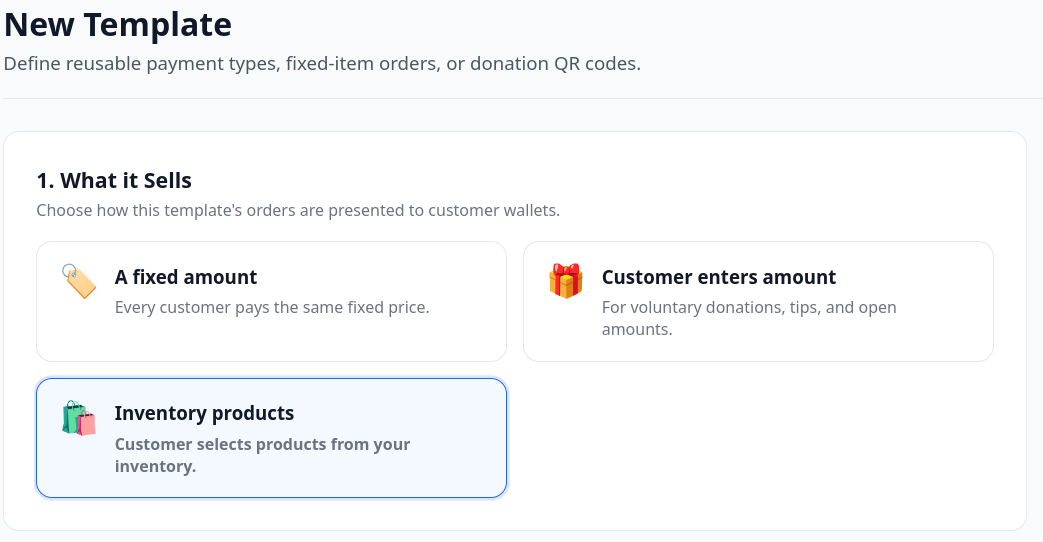This screenshot has width=1043, height=542.
Task: Click the price tag icon
Action: point(78,281)
